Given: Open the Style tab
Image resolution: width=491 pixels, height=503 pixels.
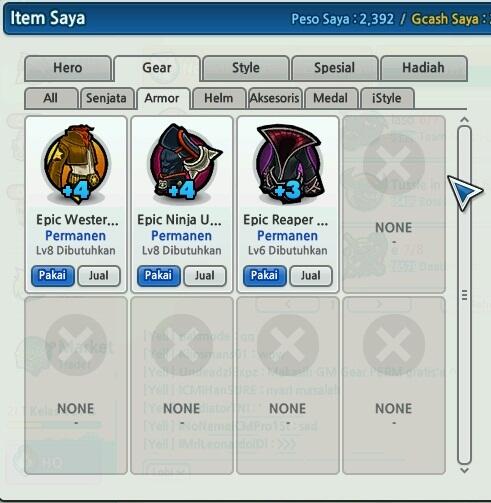Looking at the screenshot, I should point(246,68).
